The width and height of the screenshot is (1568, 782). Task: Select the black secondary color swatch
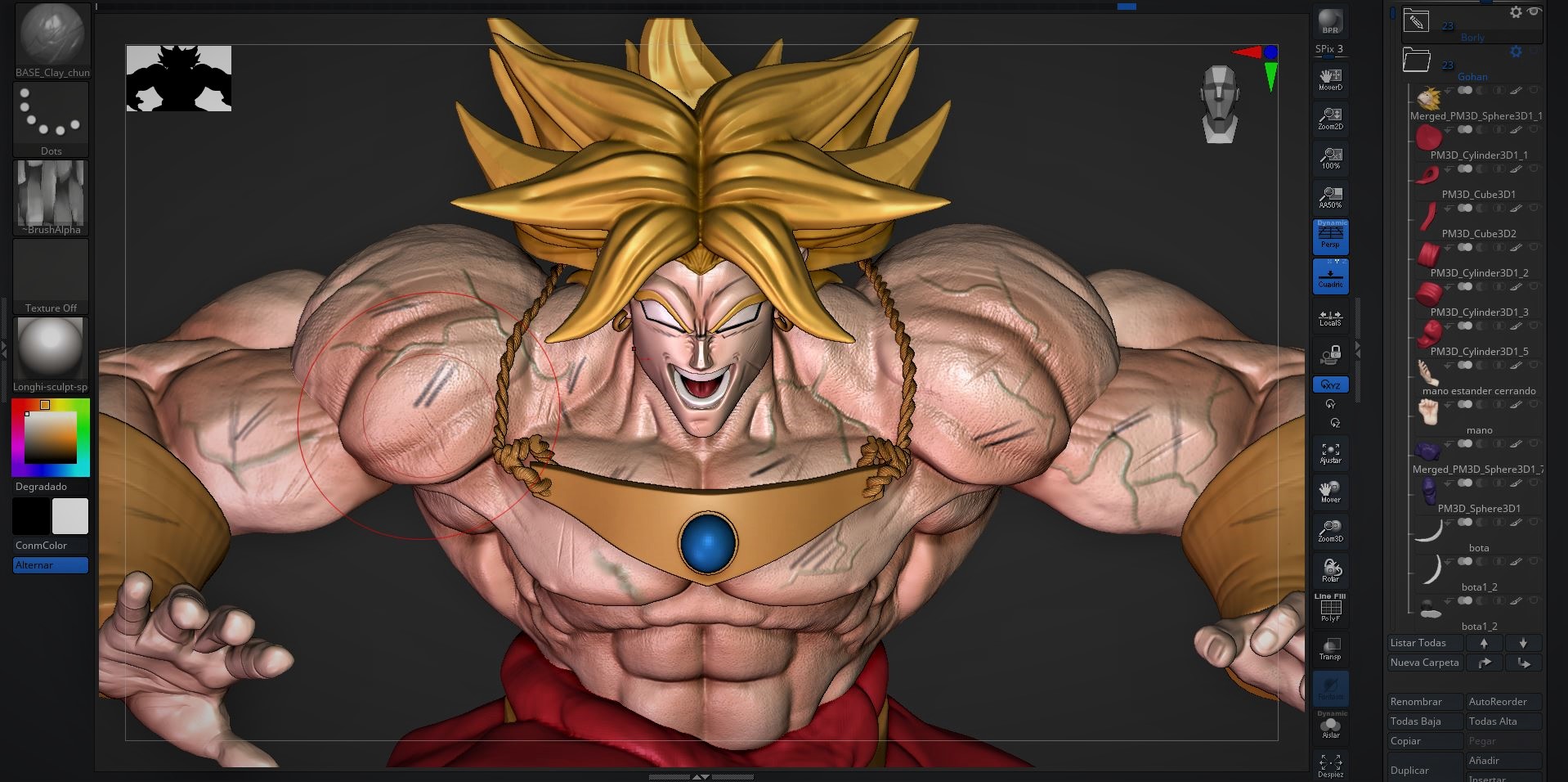tap(31, 516)
